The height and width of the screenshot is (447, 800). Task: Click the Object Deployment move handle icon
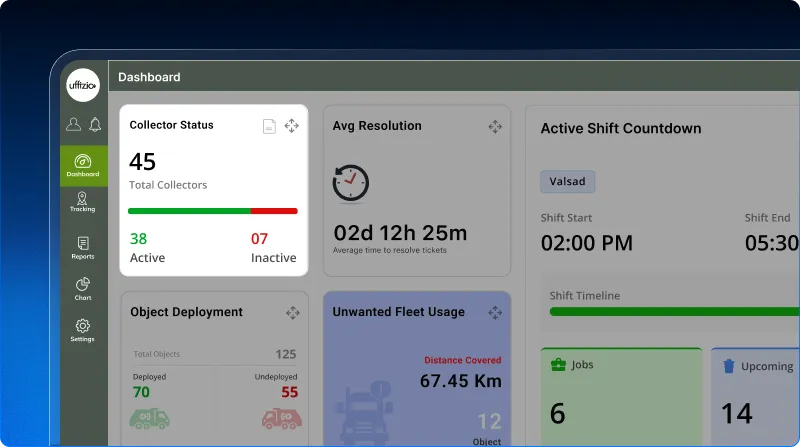click(x=293, y=313)
